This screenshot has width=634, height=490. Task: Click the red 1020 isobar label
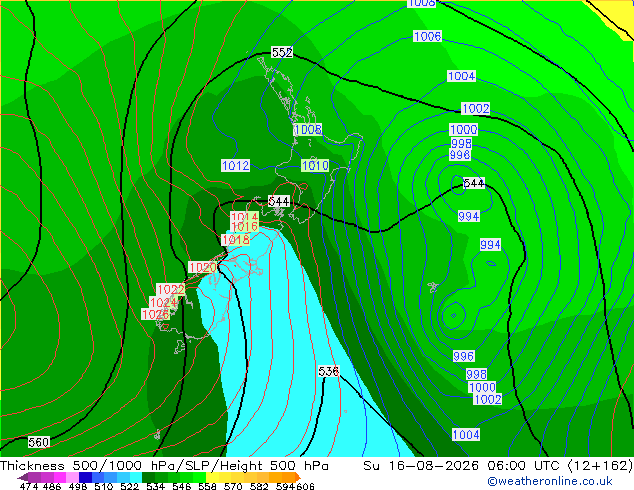coord(203,267)
